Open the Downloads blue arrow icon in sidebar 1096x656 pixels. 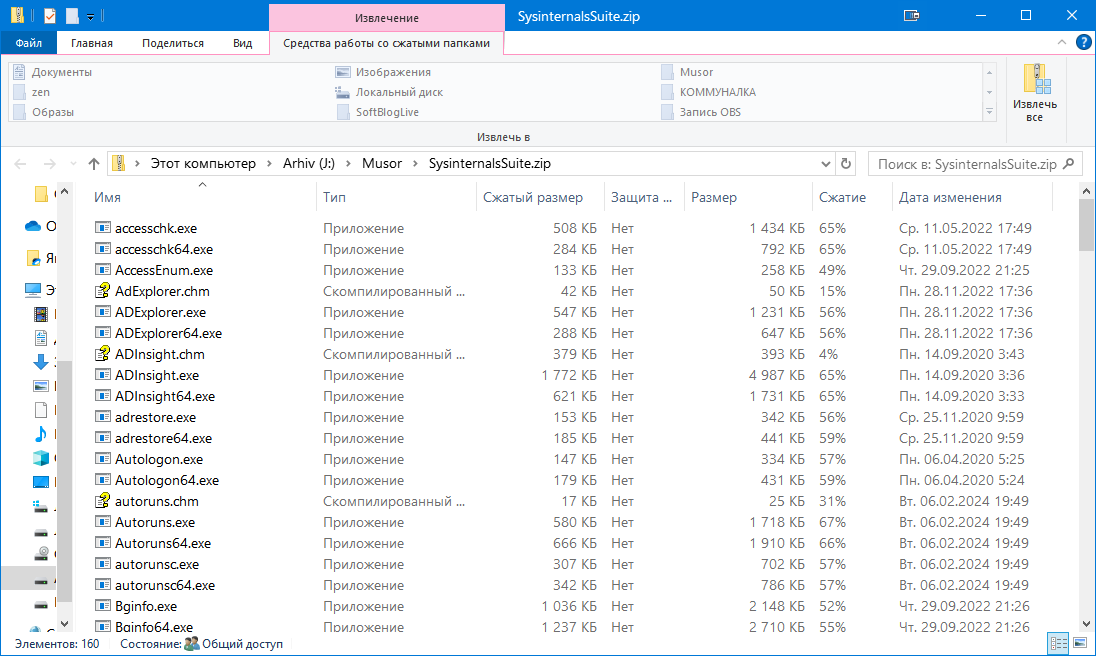[x=41, y=362]
